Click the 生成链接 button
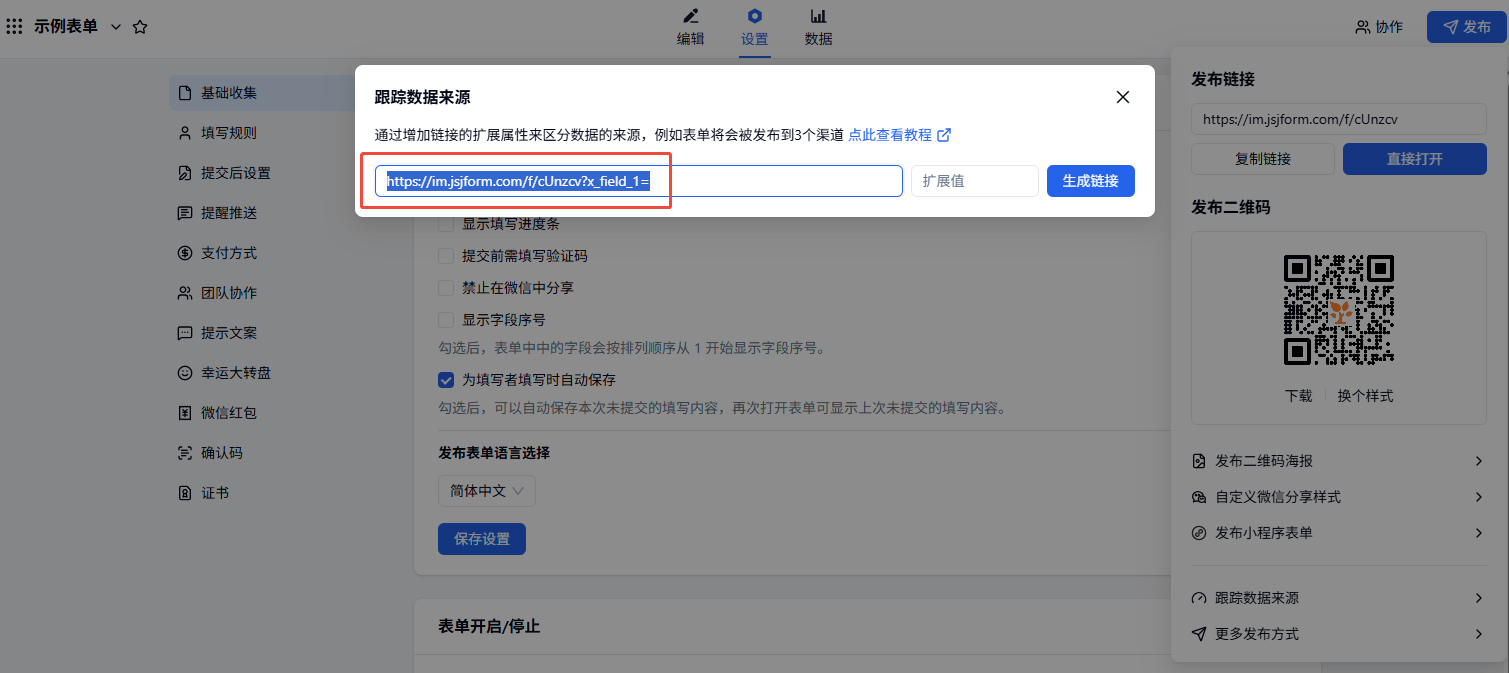Image resolution: width=1509 pixels, height=673 pixels. 1090,181
